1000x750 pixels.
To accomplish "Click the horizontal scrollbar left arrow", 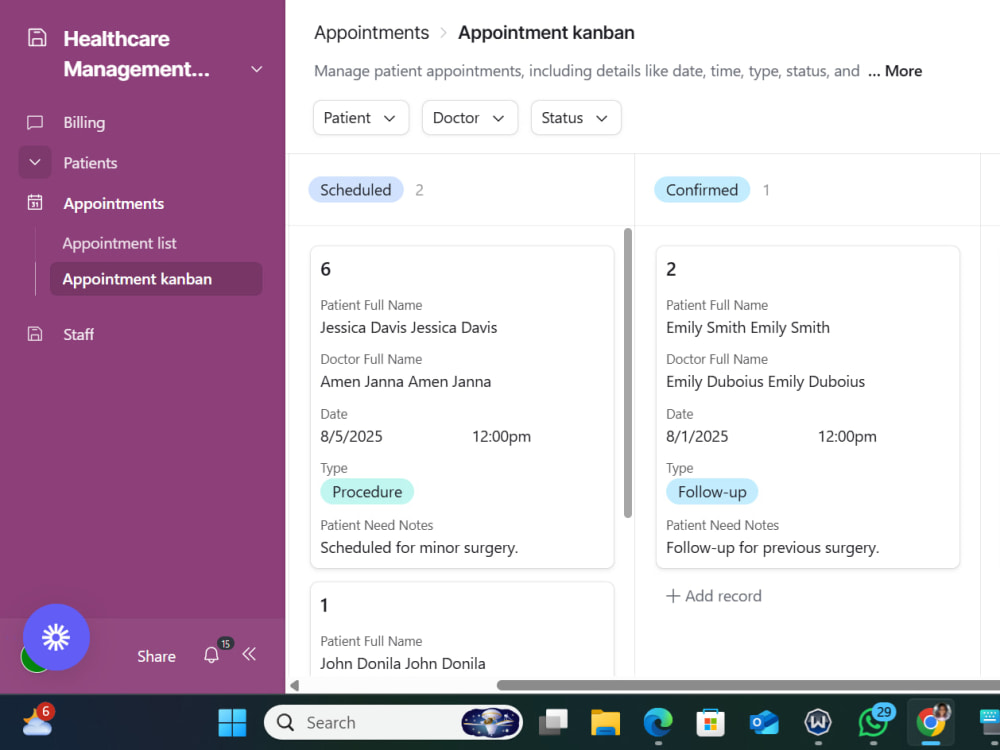I will (294, 686).
